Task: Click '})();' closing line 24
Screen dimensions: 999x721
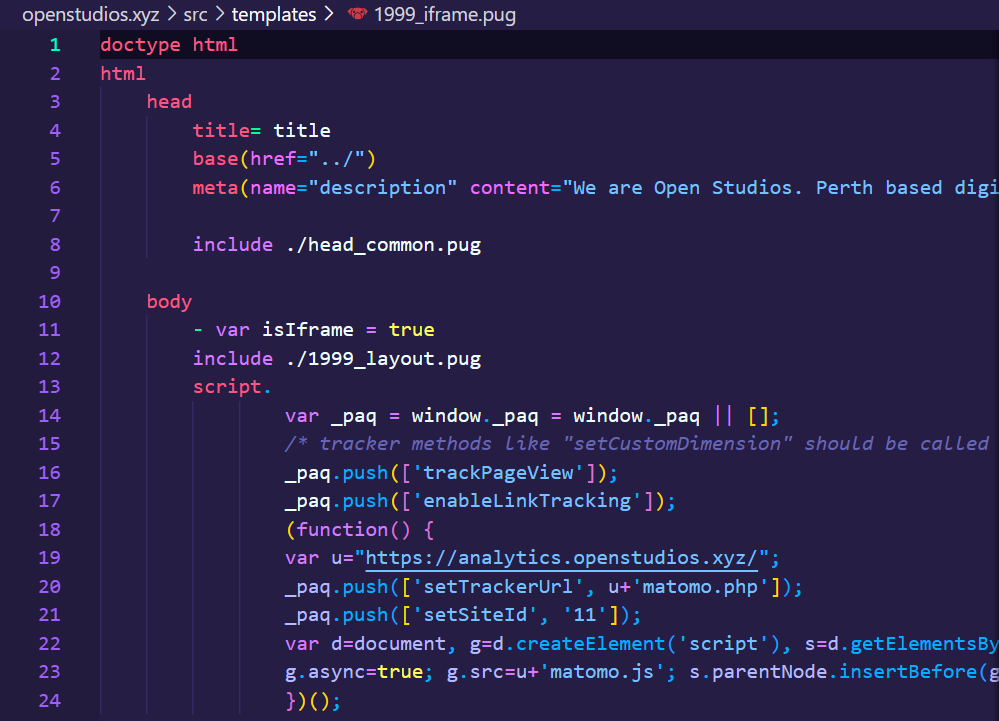Action: (x=313, y=701)
